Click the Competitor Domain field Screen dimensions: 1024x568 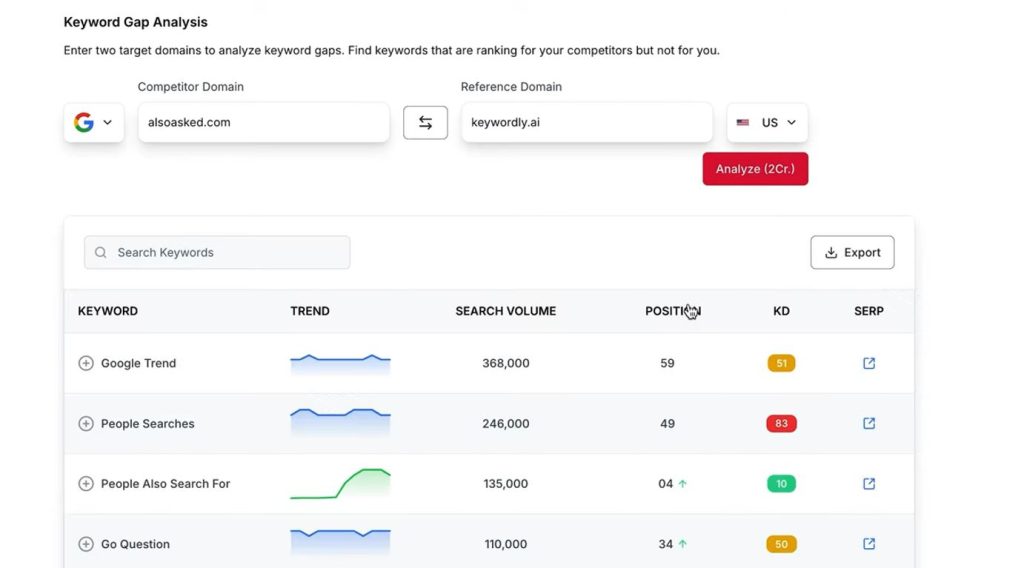(x=263, y=122)
